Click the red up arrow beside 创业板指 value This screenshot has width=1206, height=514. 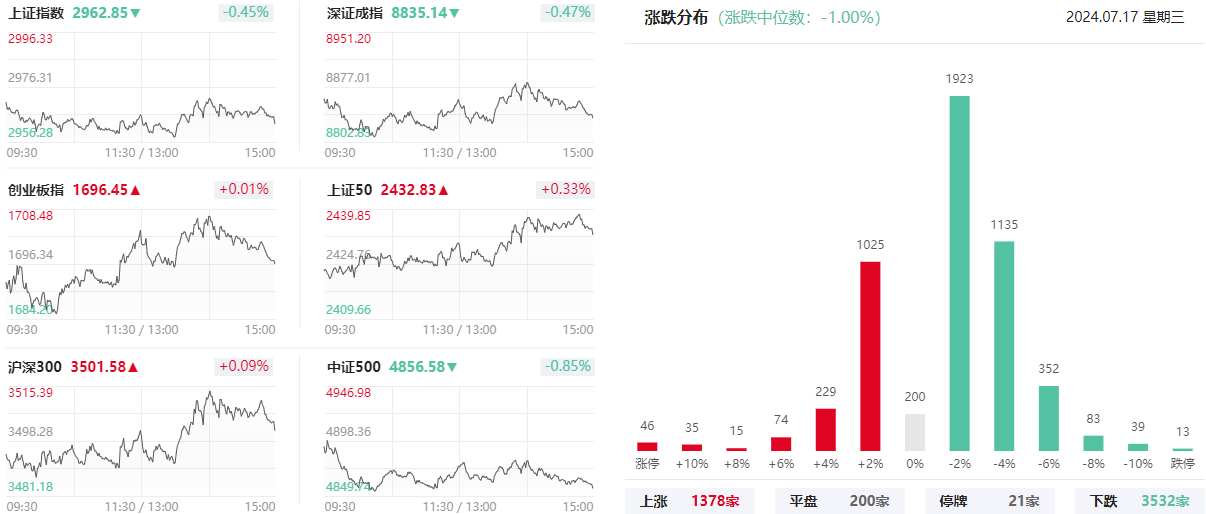[136, 190]
